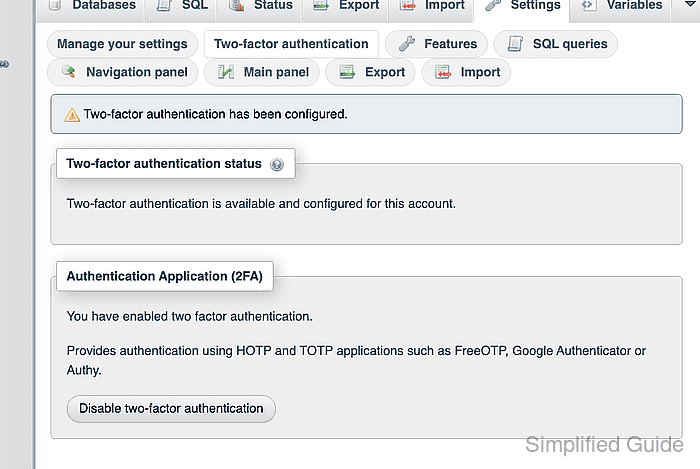Open the SQL queries settings subtab

click(x=555, y=44)
